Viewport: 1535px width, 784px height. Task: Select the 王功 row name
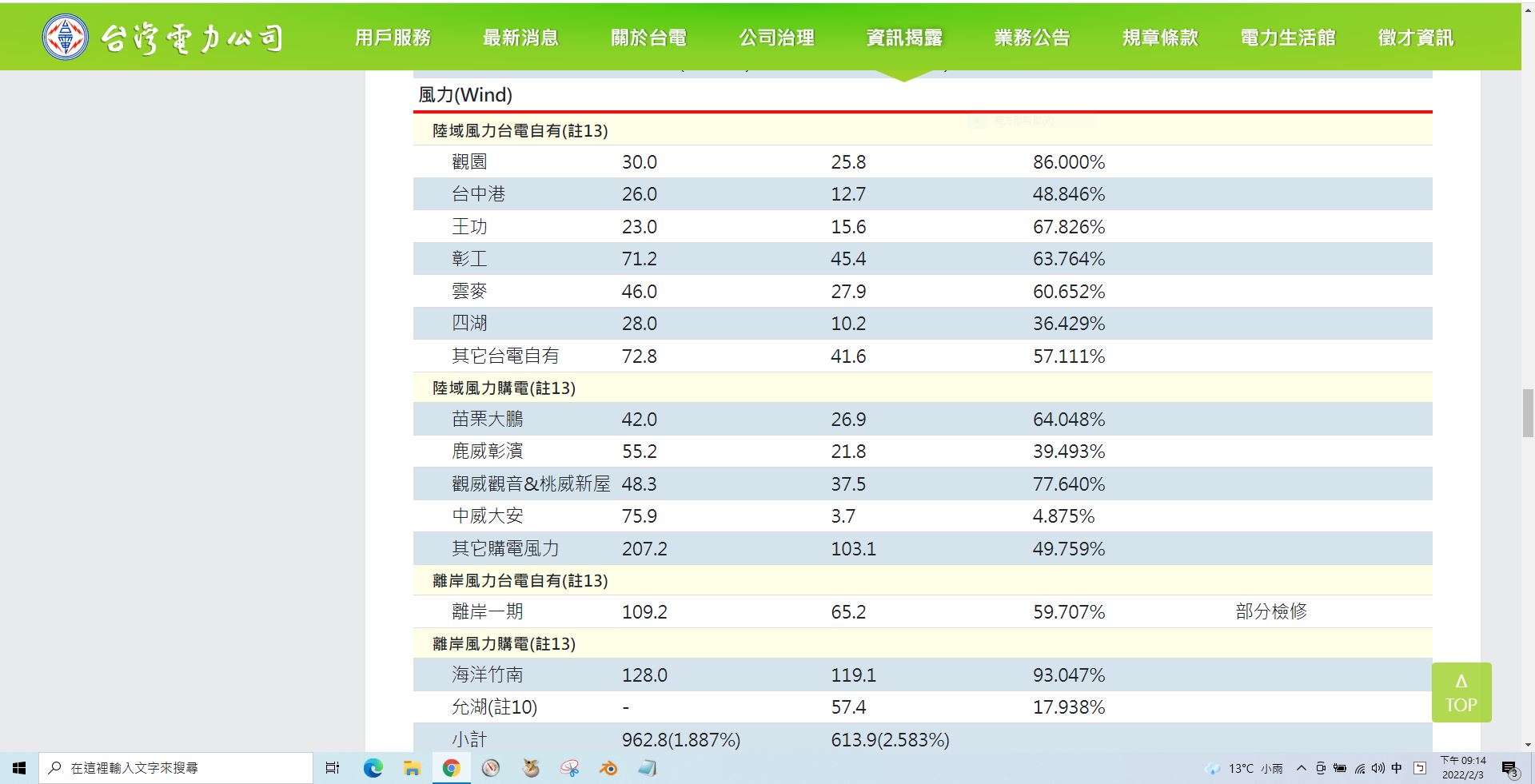pyautogui.click(x=469, y=227)
